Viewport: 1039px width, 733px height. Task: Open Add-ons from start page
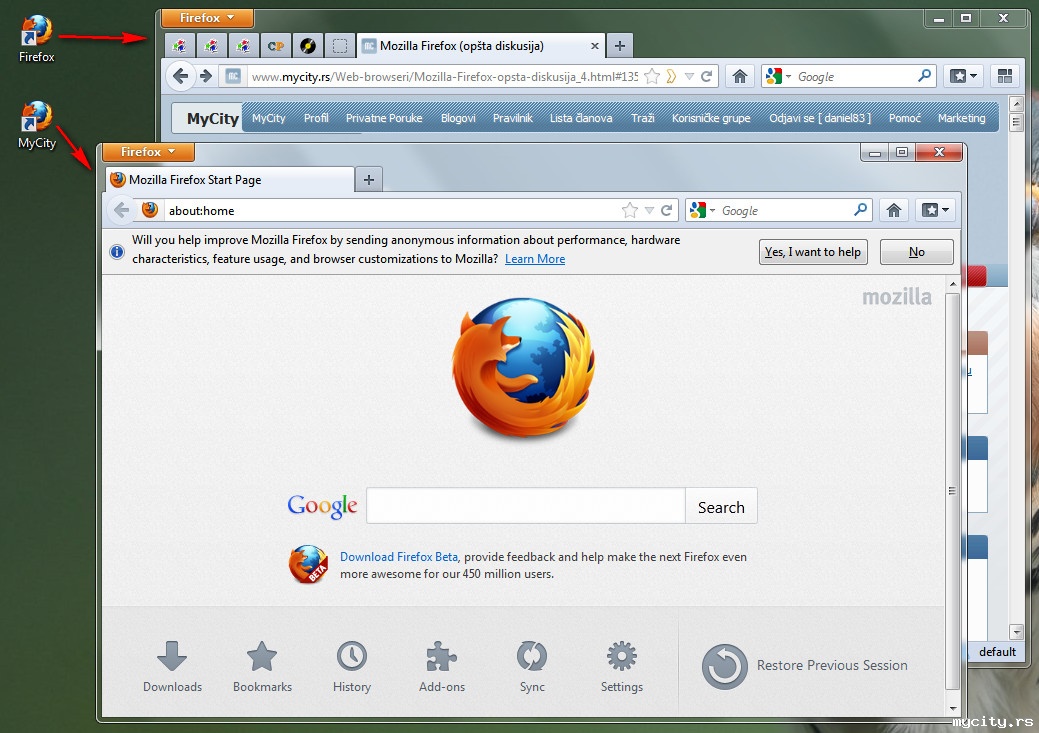click(441, 667)
